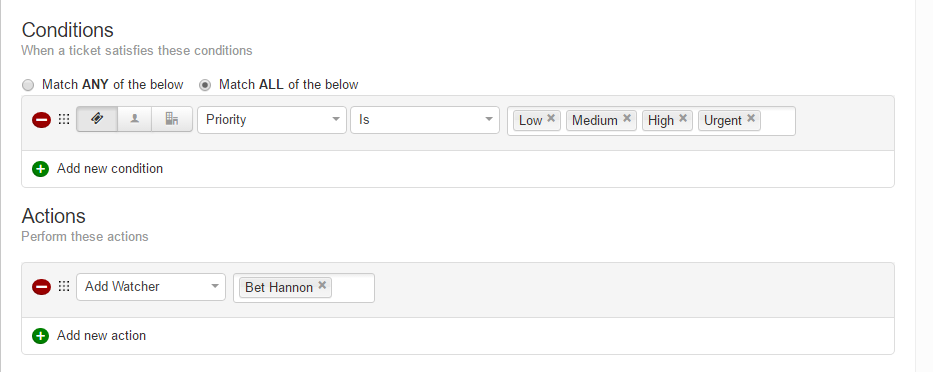
Task: Select the contact fields icon
Action: (x=134, y=119)
